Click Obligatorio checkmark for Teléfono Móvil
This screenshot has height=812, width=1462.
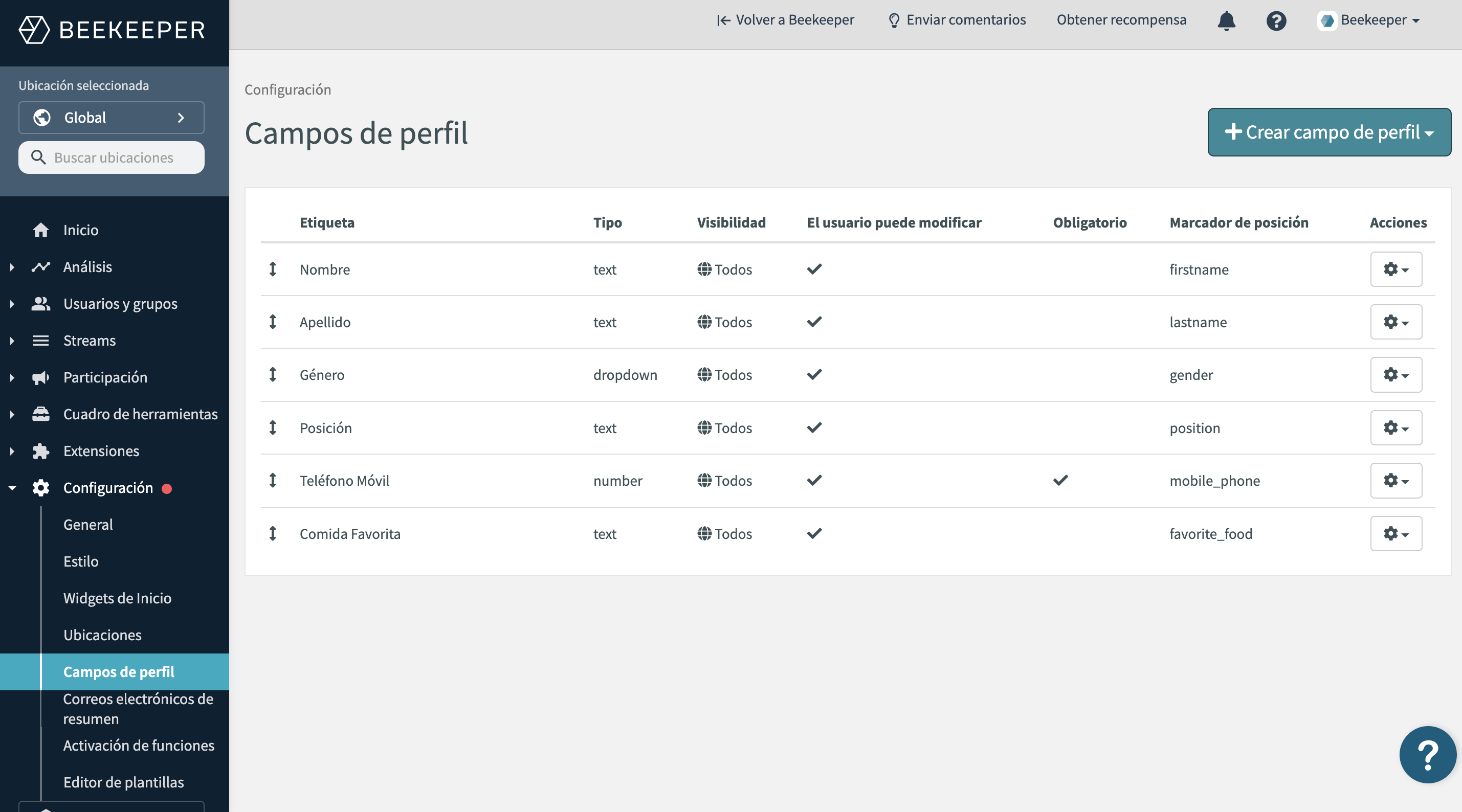click(x=1060, y=480)
